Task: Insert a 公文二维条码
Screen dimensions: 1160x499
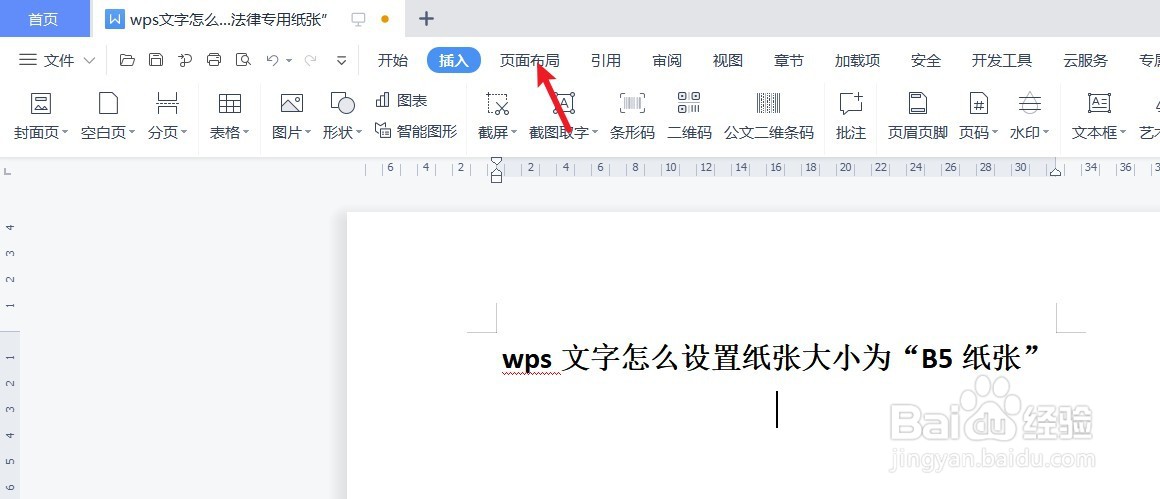Action: tap(769, 103)
